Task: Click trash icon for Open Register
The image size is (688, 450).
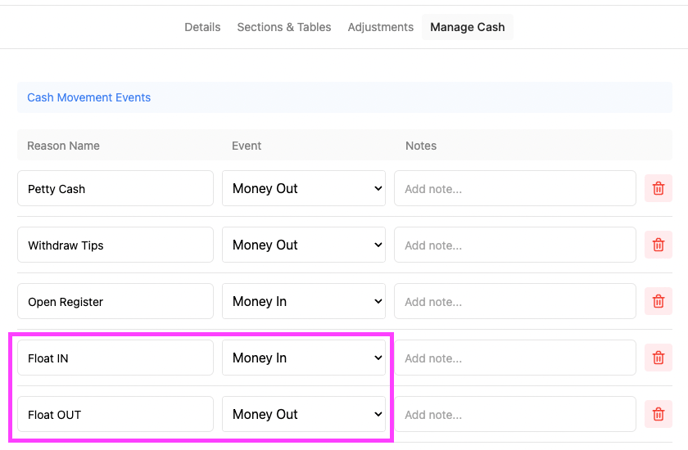Action: tap(658, 301)
